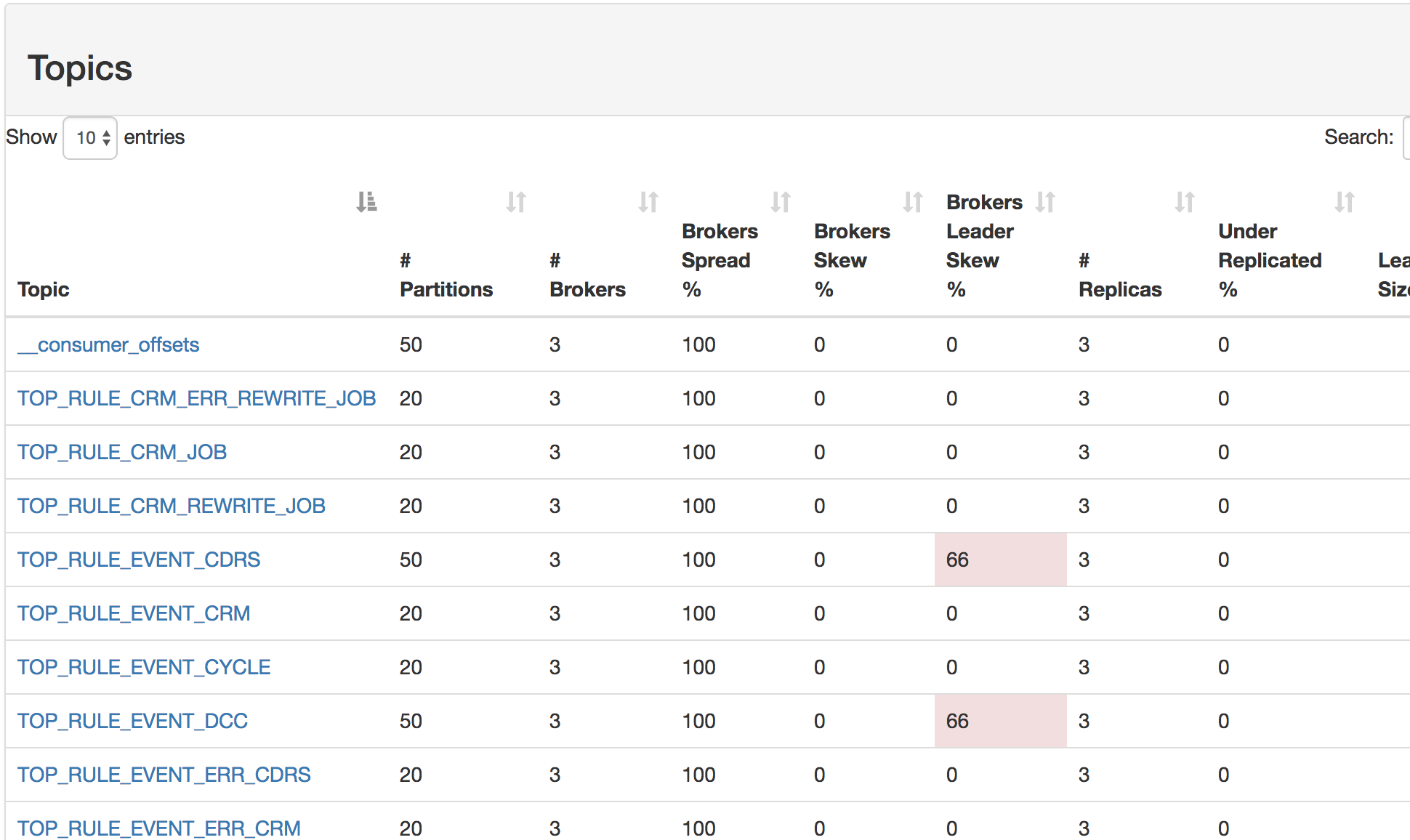Click the Brokers Skew % sort icon
Viewport: 1410px width, 840px height.
(914, 201)
